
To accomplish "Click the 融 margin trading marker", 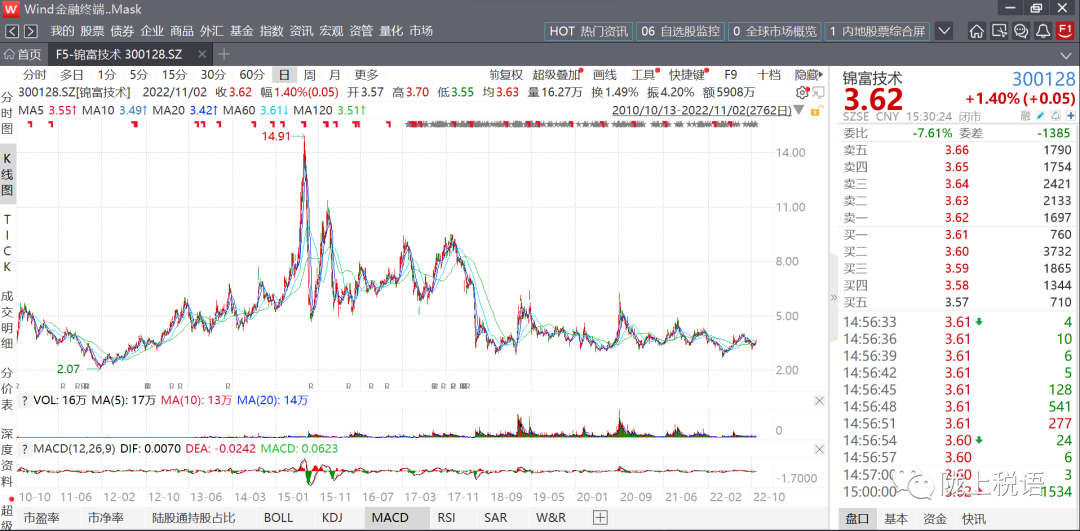I will (1026, 116).
